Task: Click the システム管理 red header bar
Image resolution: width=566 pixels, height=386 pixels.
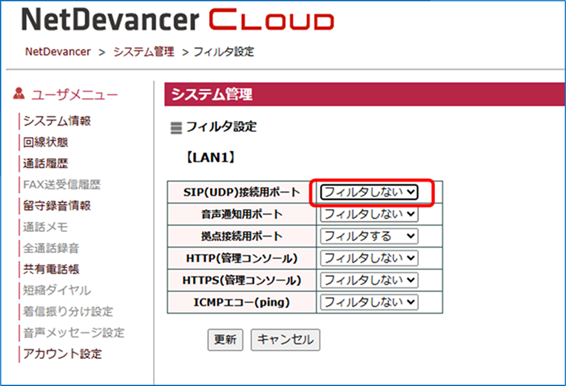Action: click(x=365, y=95)
